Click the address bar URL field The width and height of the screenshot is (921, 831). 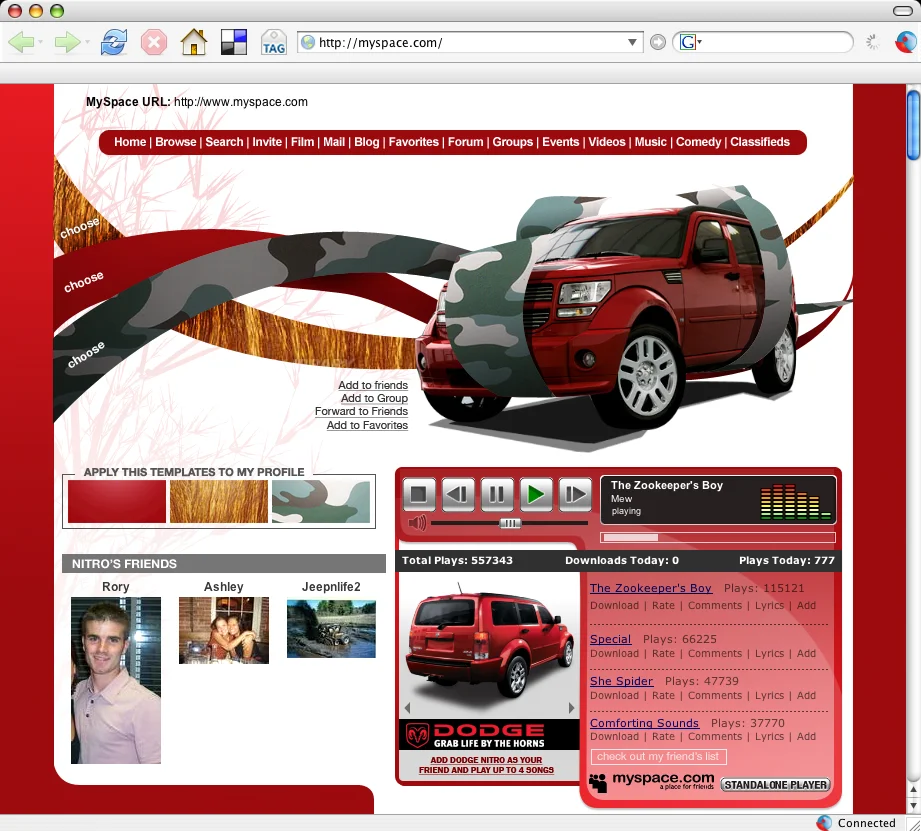click(470, 42)
